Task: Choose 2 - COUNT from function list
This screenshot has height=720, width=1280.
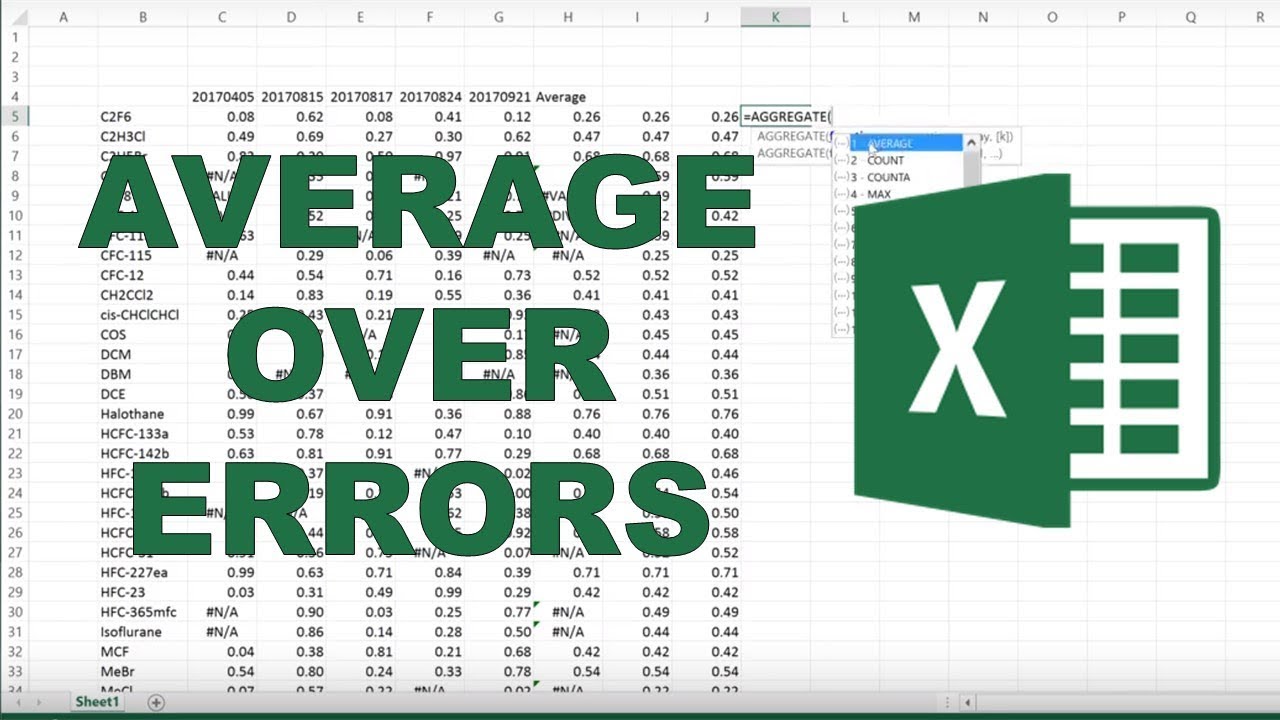Action: [x=897, y=160]
